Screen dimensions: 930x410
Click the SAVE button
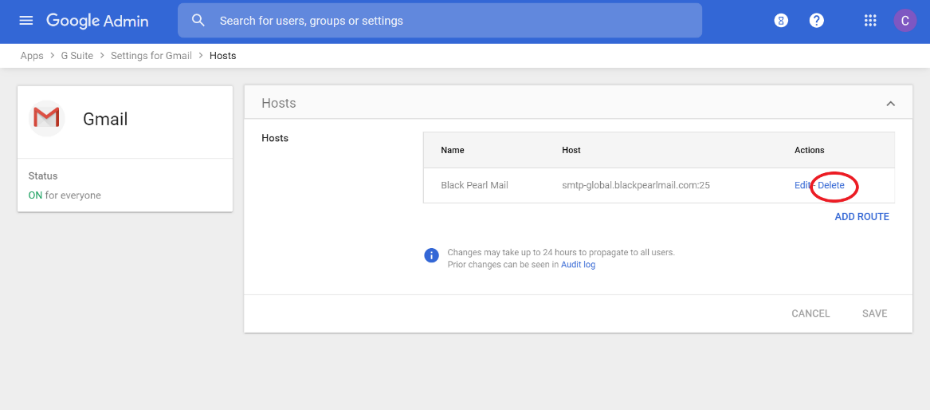(x=875, y=313)
